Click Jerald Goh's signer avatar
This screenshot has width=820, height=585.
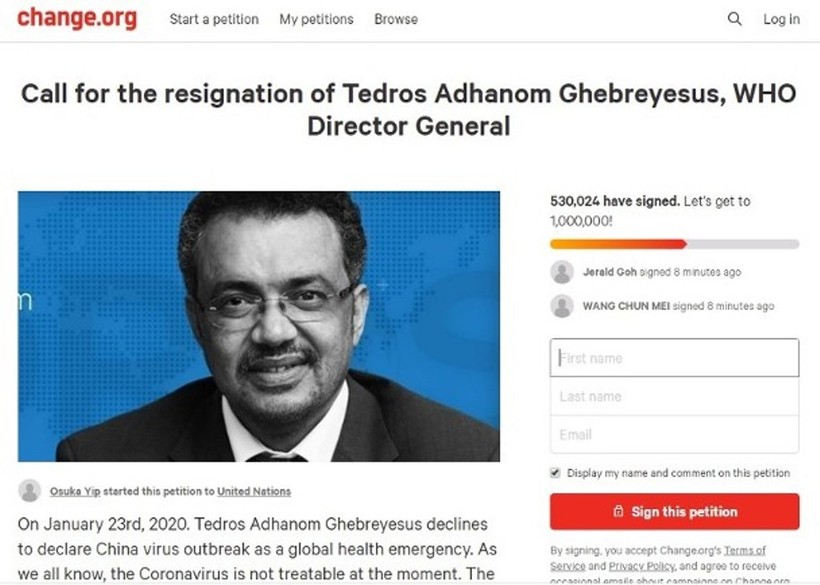[x=561, y=271]
